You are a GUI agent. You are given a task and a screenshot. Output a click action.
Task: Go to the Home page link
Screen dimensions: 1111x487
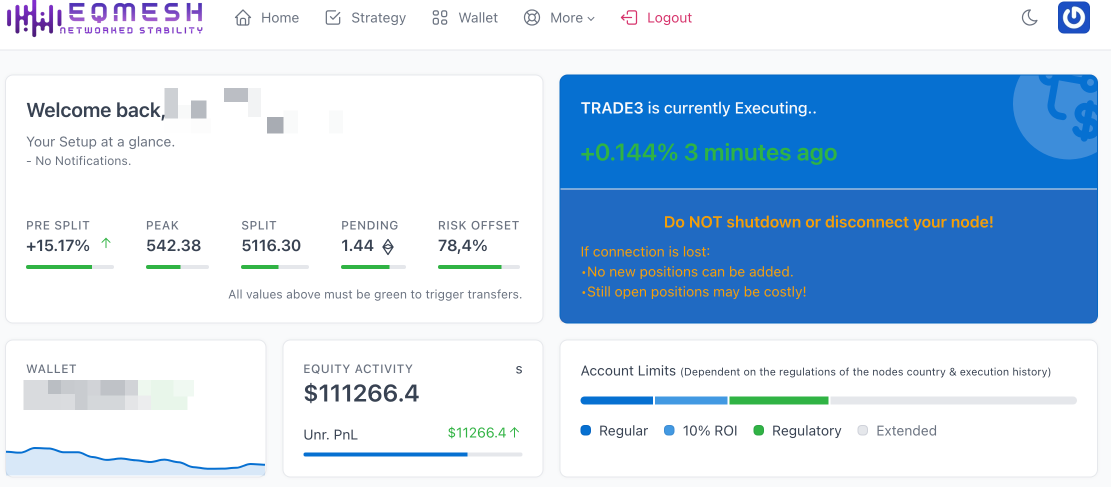click(279, 18)
